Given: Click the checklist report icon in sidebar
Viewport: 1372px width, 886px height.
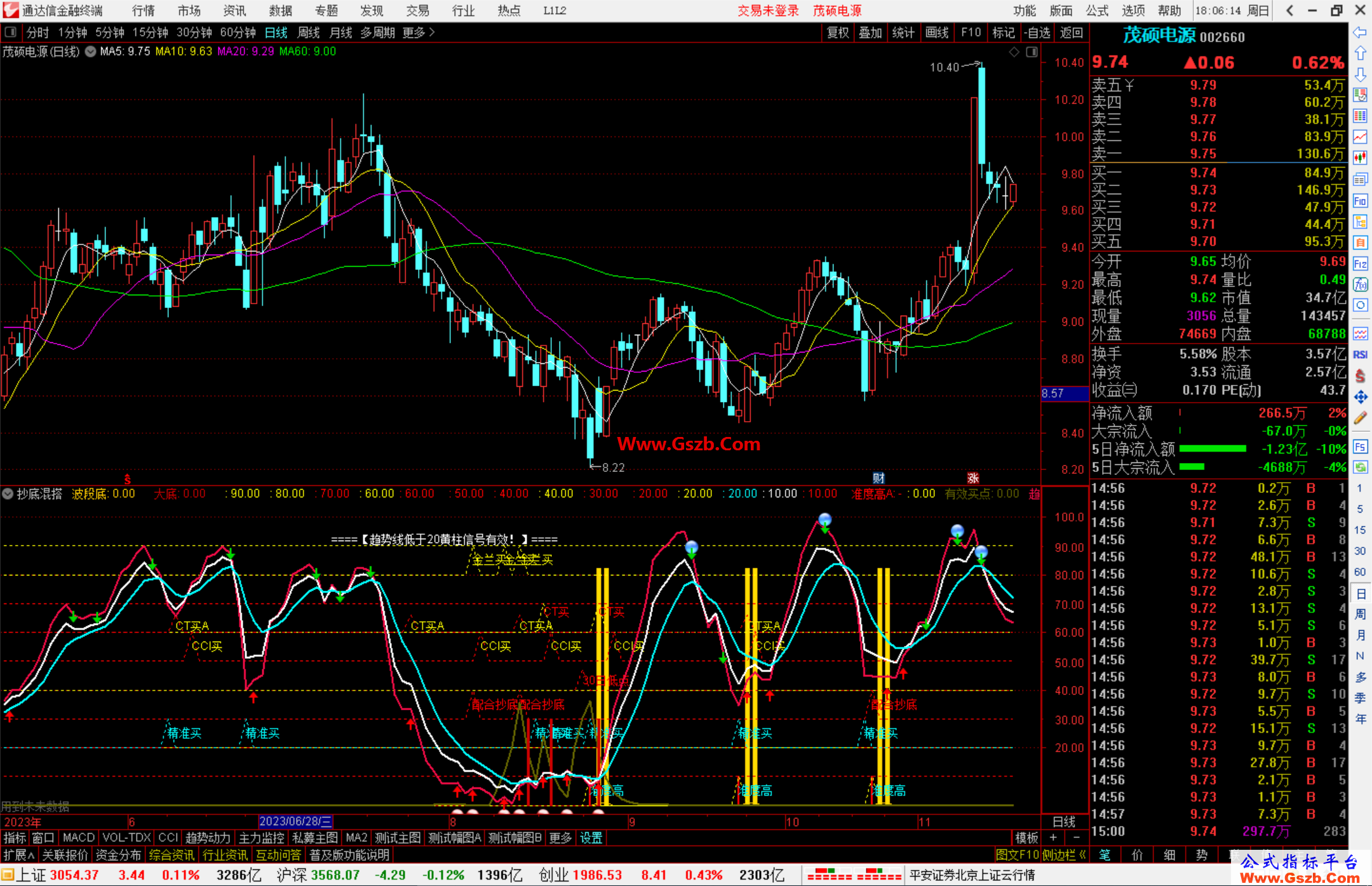Looking at the screenshot, I should pos(1360,95).
